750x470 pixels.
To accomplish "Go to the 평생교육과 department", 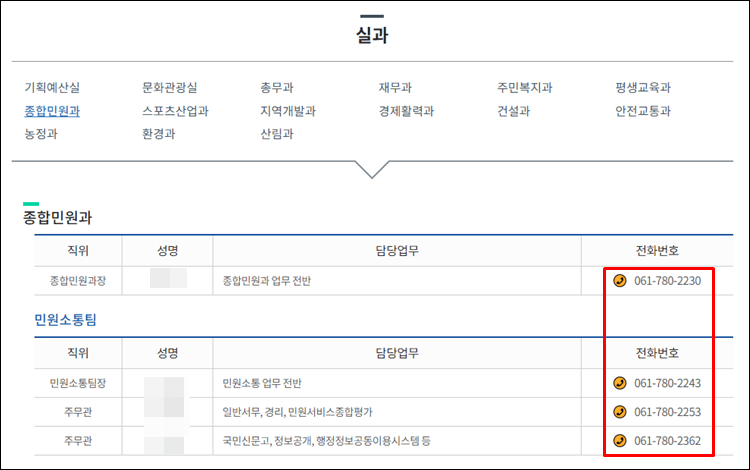I will click(x=643, y=87).
